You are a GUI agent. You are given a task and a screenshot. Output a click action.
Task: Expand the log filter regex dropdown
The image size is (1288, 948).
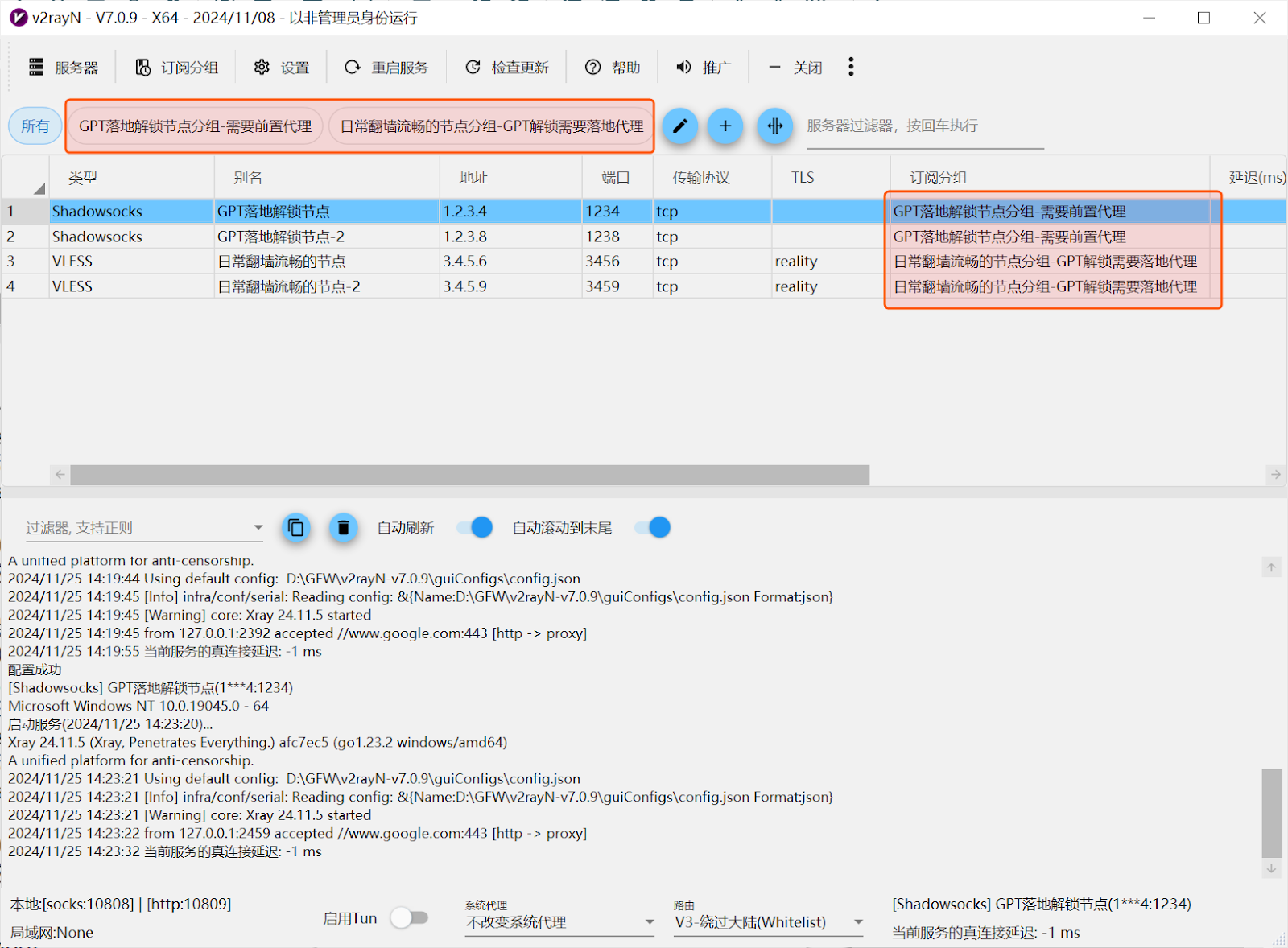tap(258, 528)
